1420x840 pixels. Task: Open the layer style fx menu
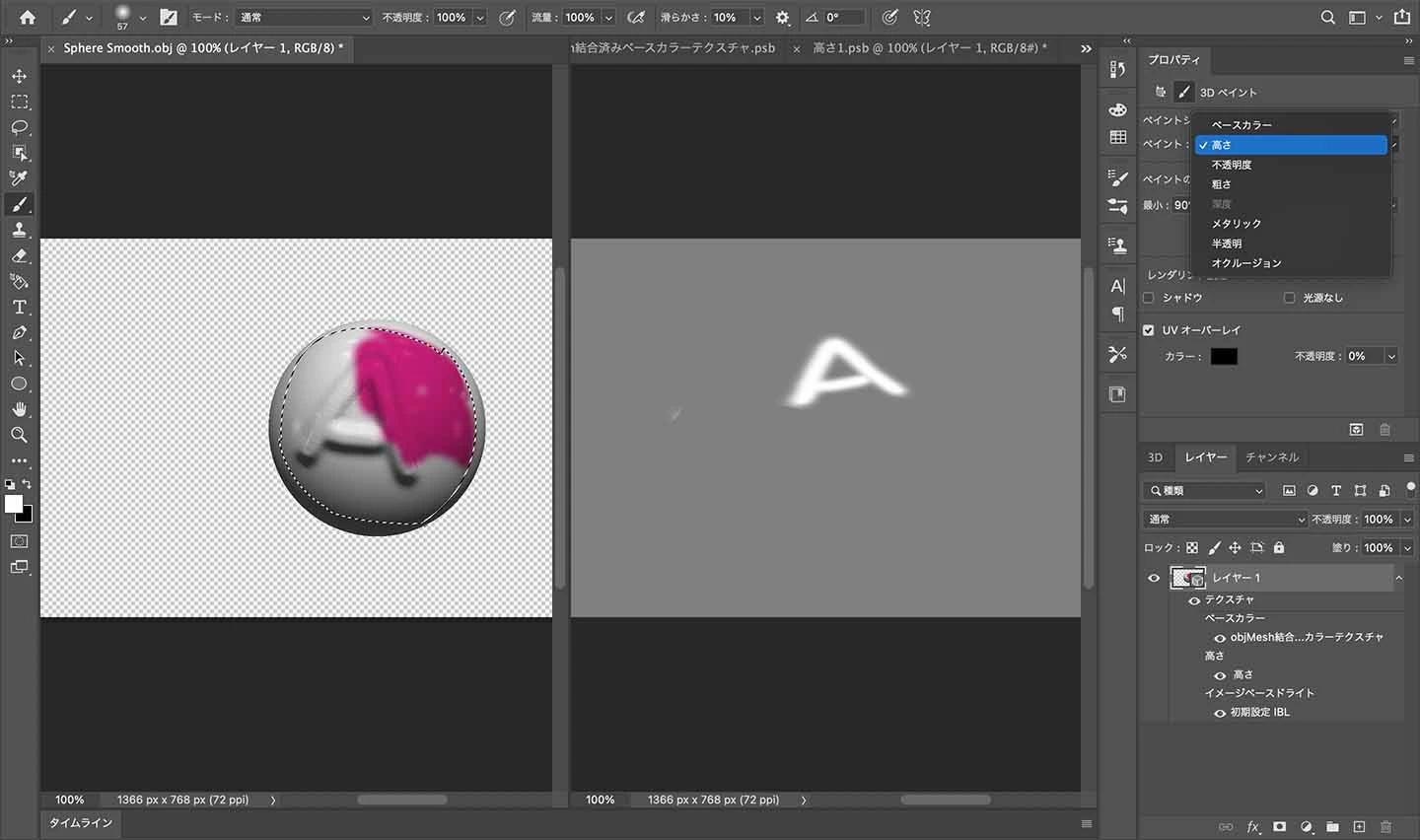[x=1253, y=826]
